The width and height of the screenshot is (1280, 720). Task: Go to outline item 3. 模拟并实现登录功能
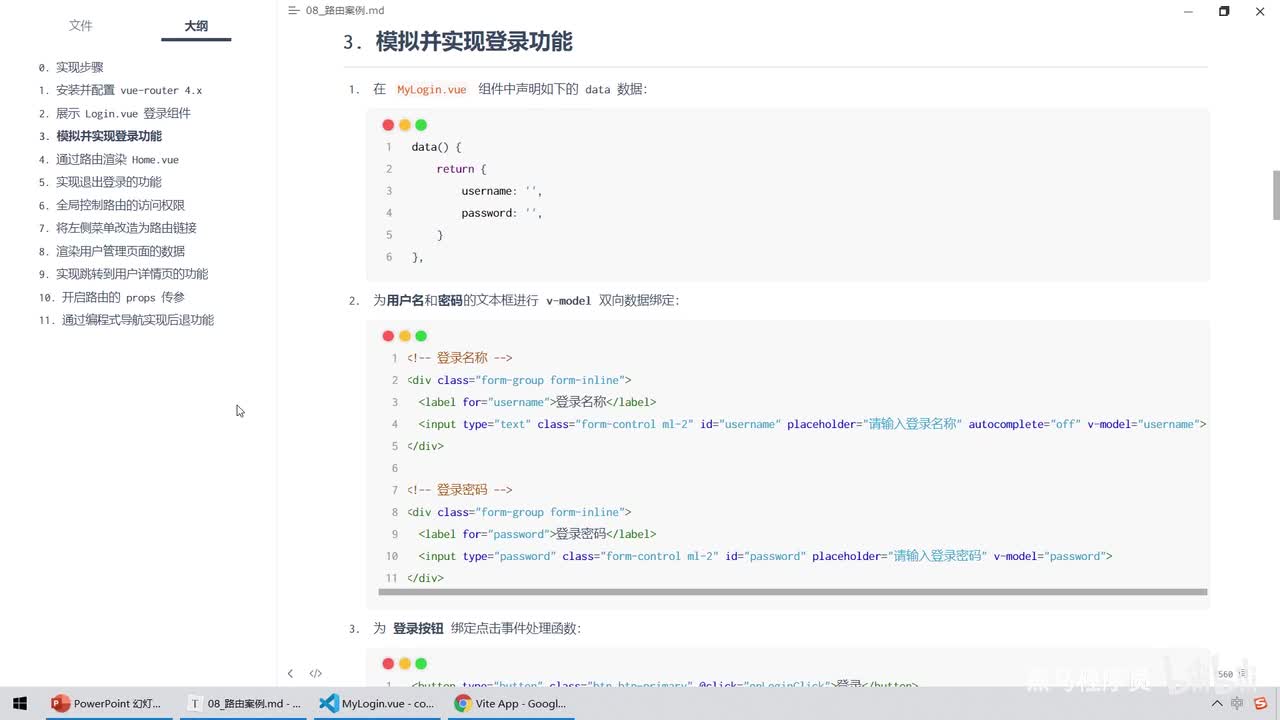(x=100, y=136)
